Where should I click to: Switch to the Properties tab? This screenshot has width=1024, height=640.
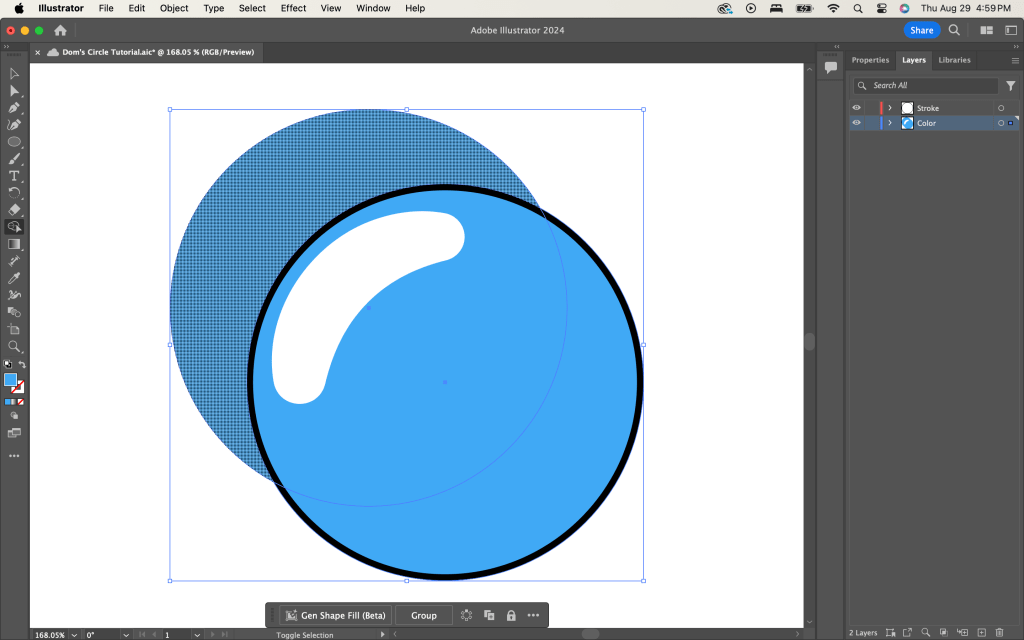tap(870, 60)
